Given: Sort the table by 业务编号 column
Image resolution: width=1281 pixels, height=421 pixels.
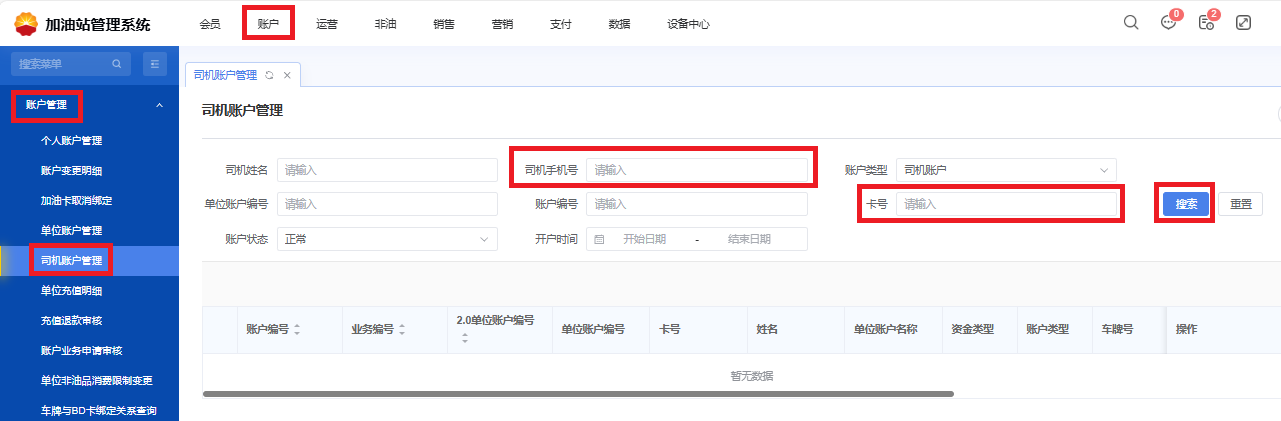Looking at the screenshot, I should 402,329.
